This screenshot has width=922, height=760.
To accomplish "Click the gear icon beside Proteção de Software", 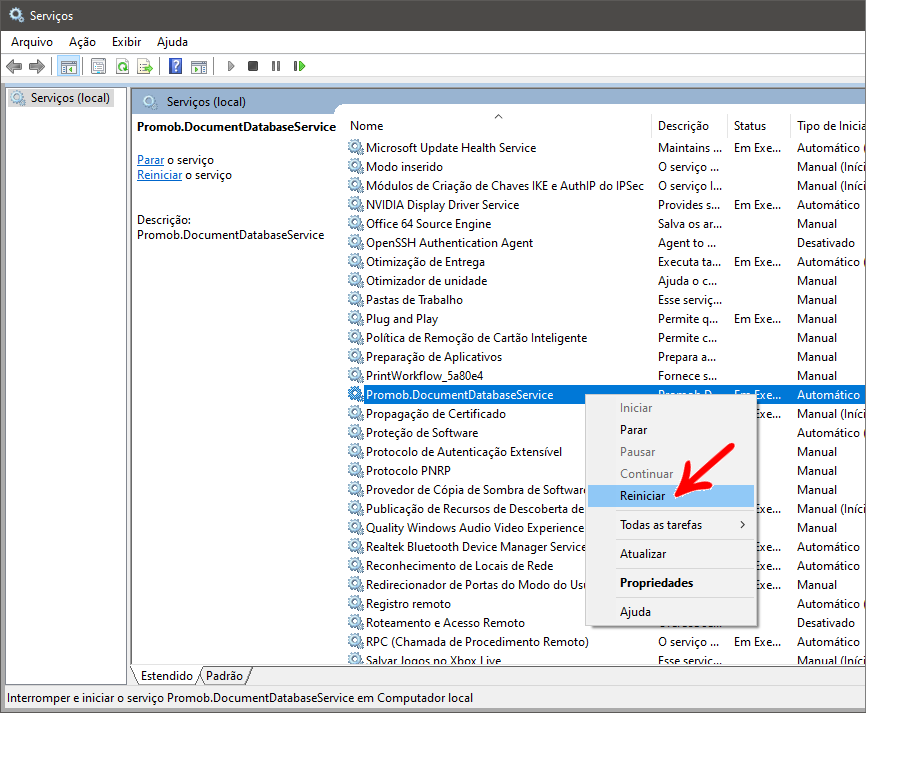I will (355, 432).
